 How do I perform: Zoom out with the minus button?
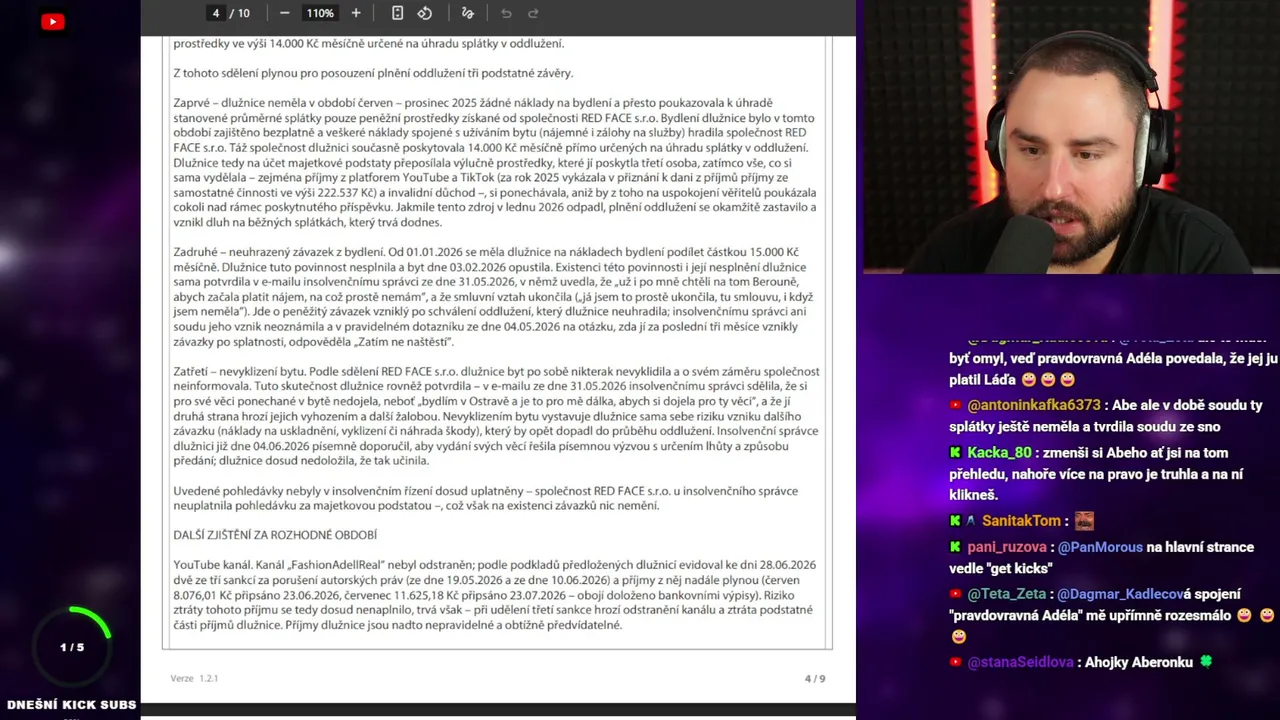[285, 13]
